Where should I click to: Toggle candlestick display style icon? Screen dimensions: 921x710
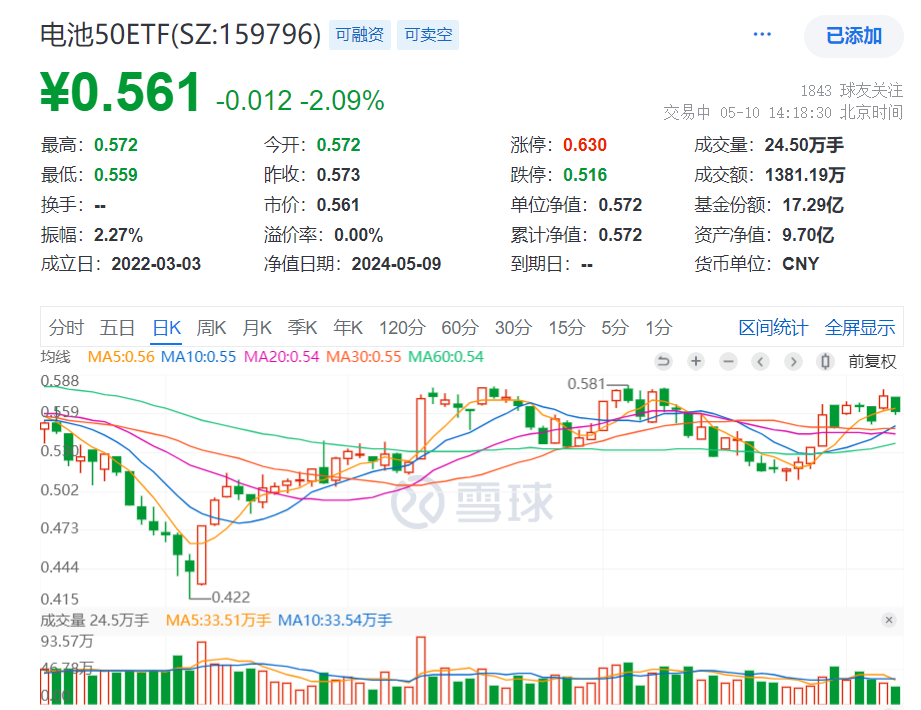(x=824, y=362)
